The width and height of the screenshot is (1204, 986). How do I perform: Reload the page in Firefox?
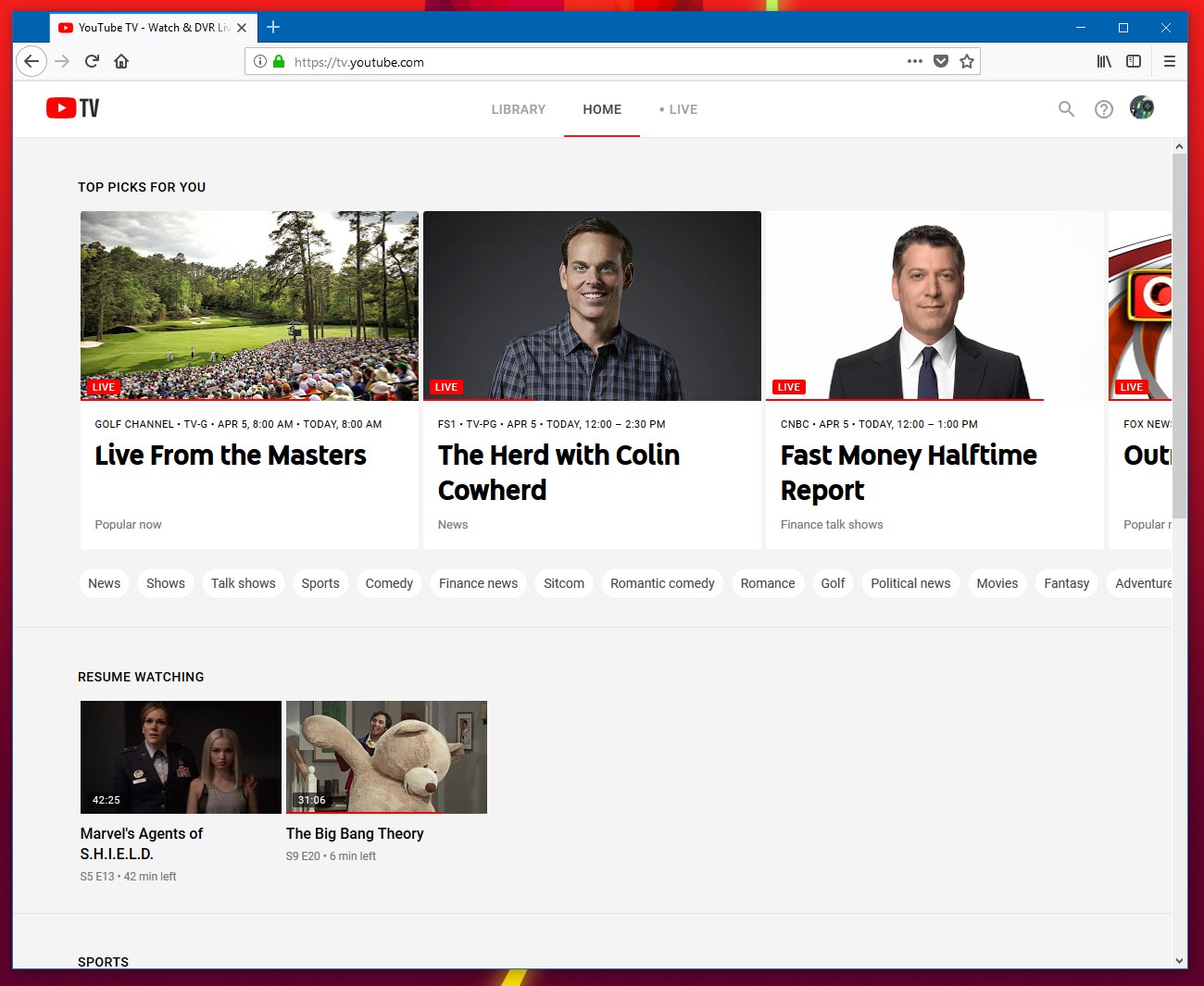[x=92, y=61]
